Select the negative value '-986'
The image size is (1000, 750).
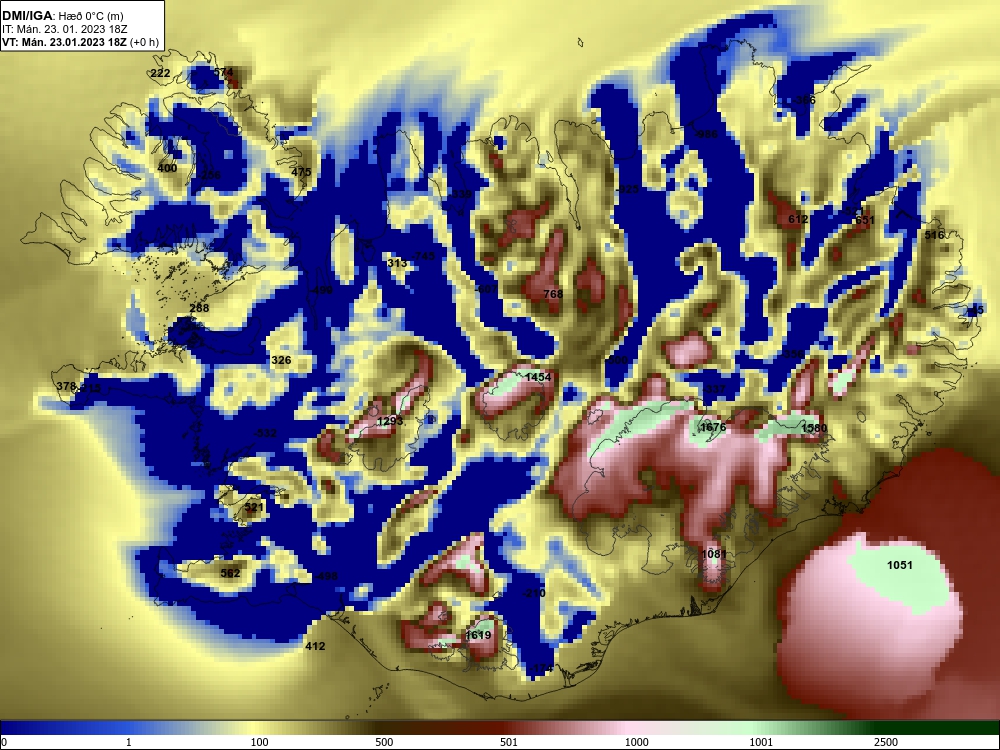[x=706, y=133]
